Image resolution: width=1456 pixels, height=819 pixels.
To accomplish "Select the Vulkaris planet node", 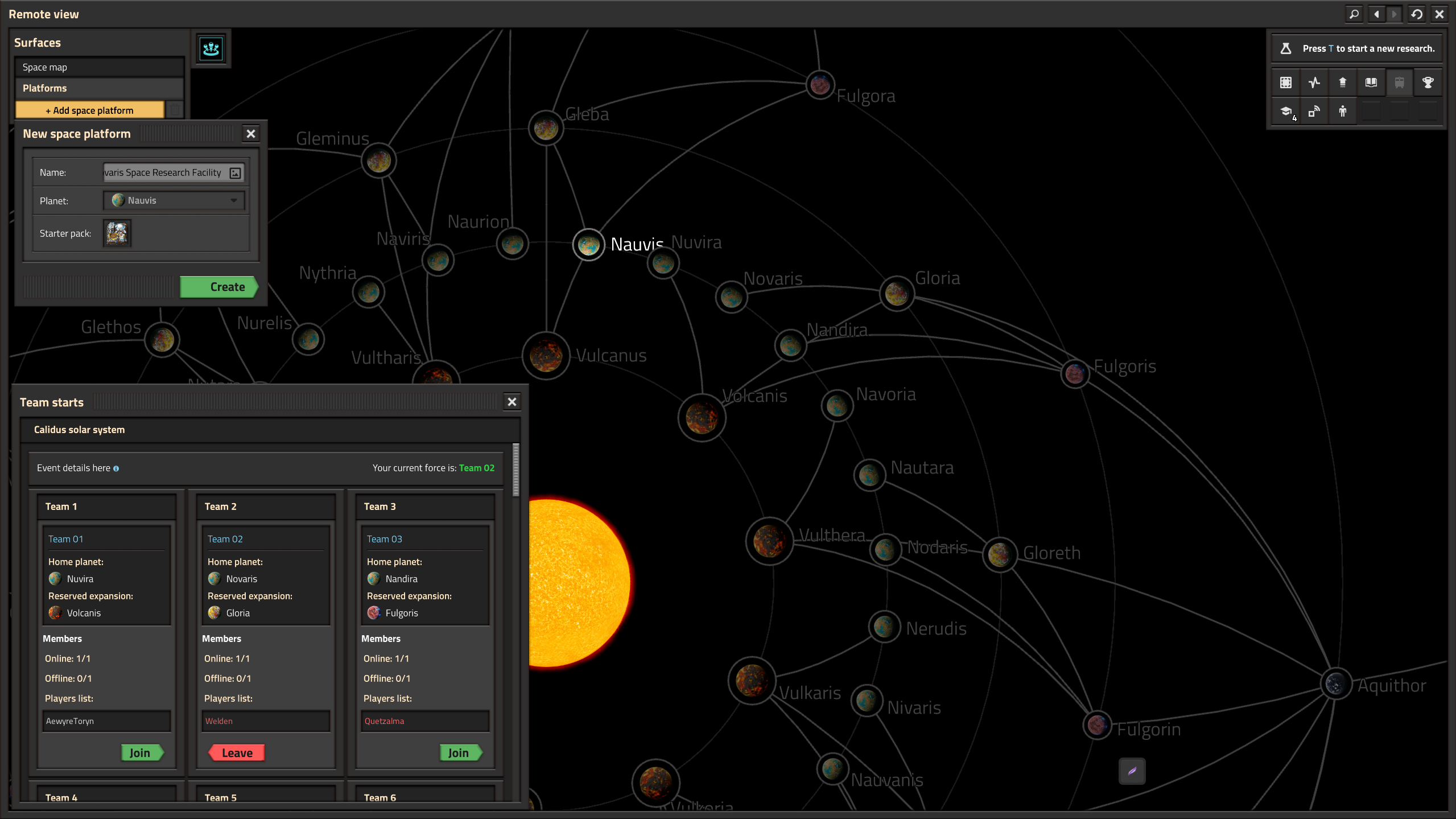I will click(x=752, y=680).
